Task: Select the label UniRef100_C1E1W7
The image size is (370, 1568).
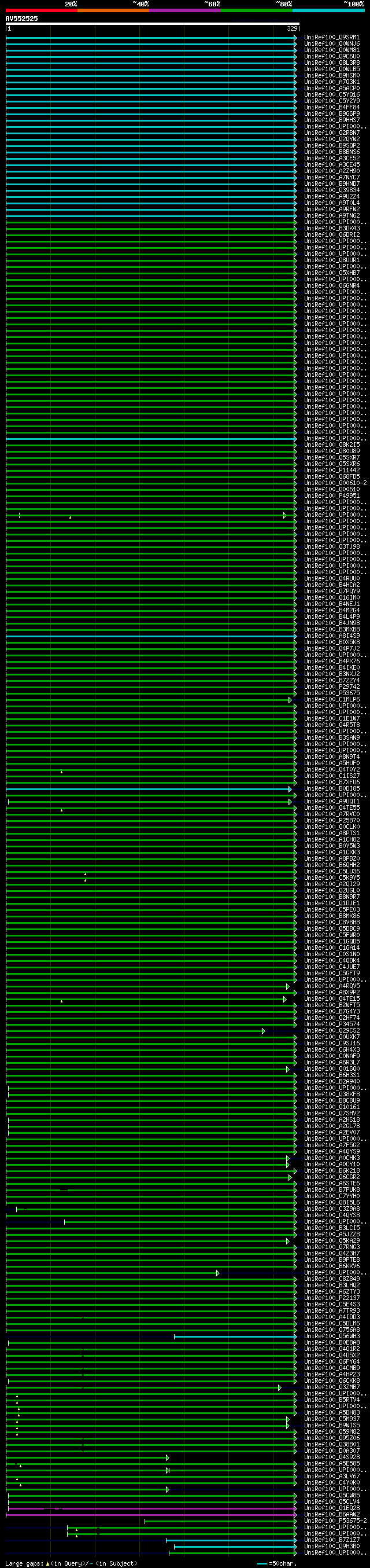Action: click(332, 719)
